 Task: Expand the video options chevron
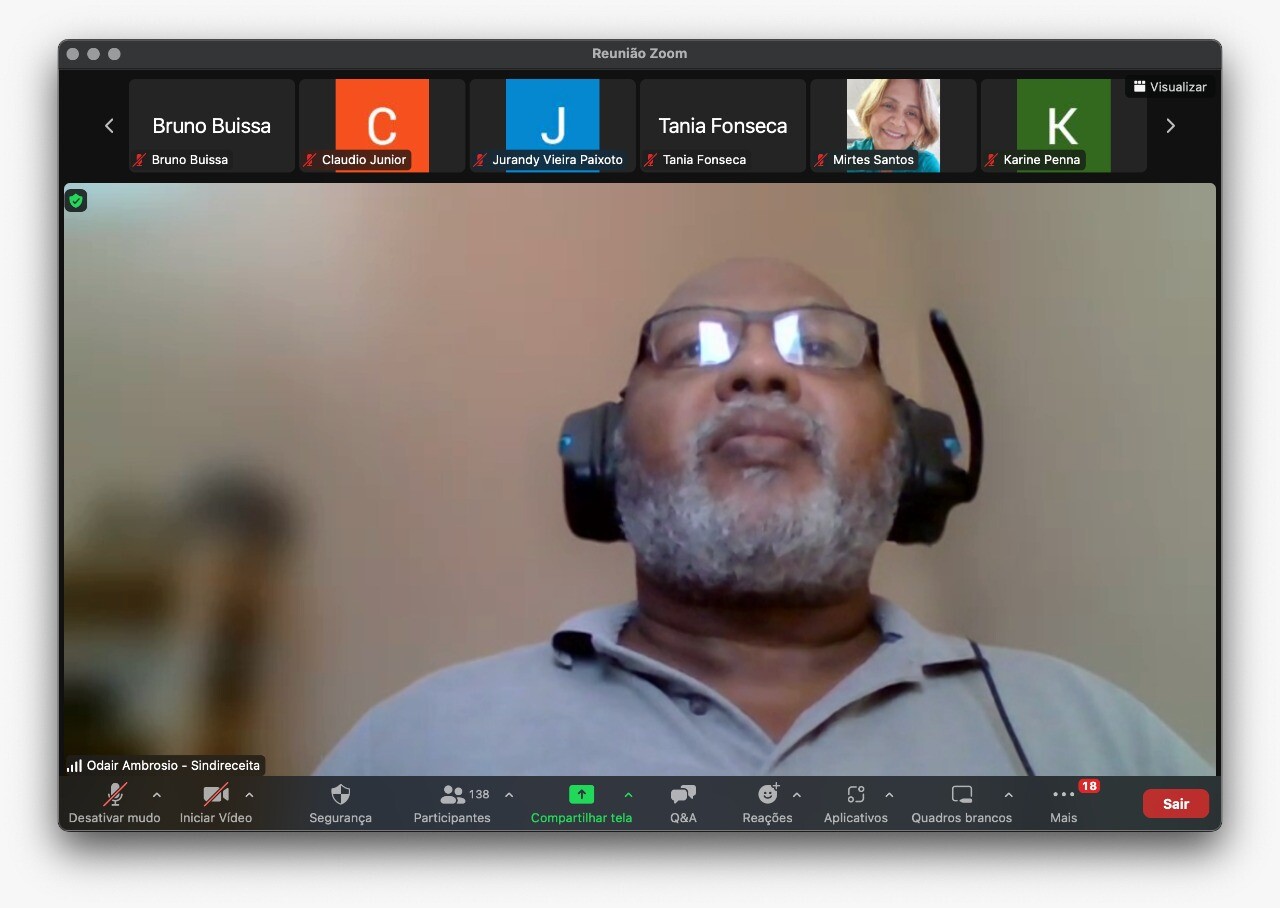(x=249, y=796)
